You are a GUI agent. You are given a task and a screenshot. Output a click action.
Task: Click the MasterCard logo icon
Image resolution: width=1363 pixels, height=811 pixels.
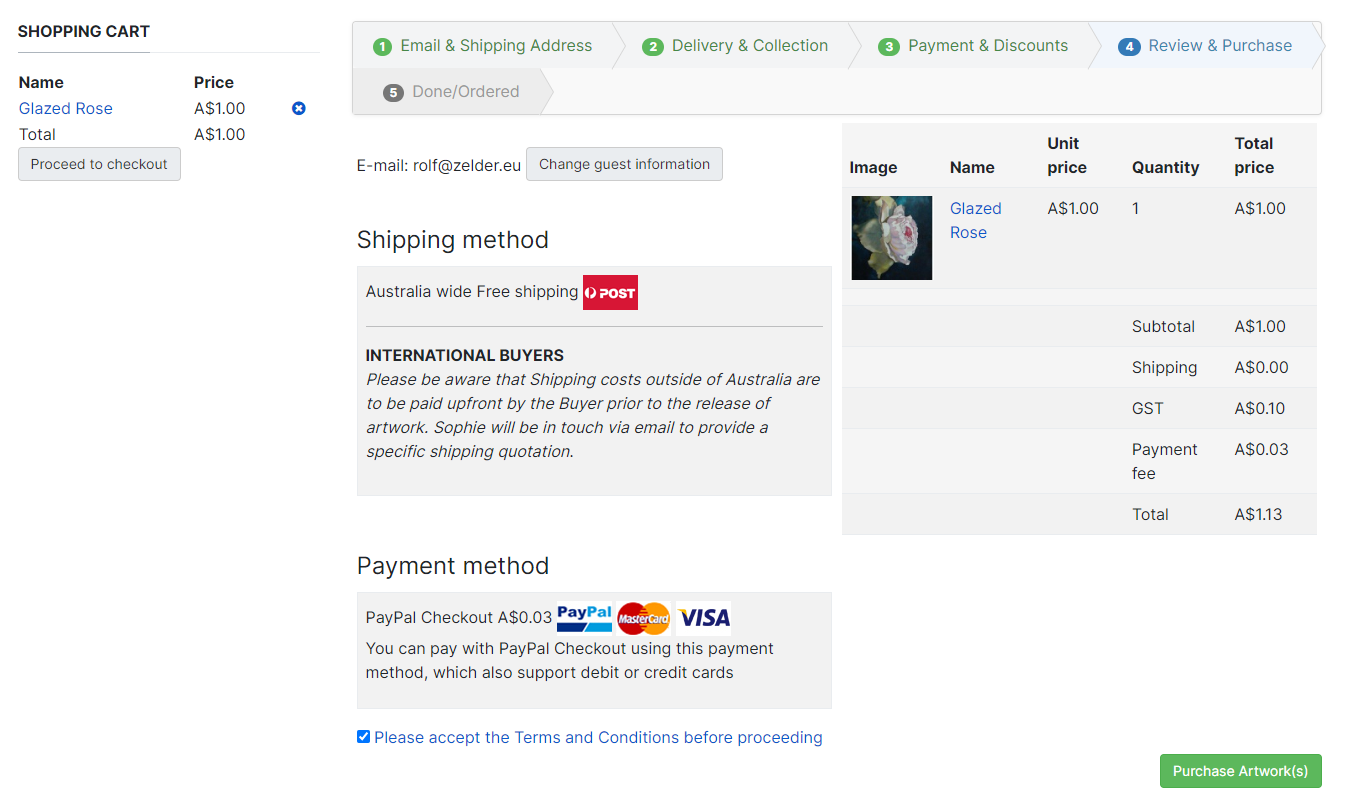[x=643, y=618]
